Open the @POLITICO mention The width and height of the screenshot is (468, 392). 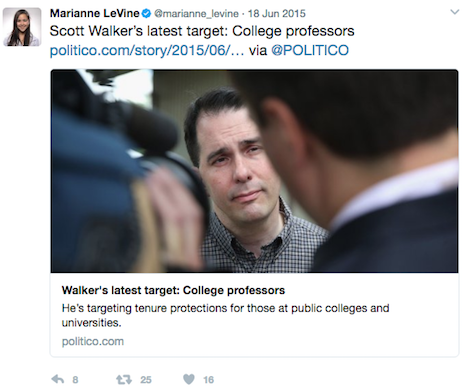310,50
